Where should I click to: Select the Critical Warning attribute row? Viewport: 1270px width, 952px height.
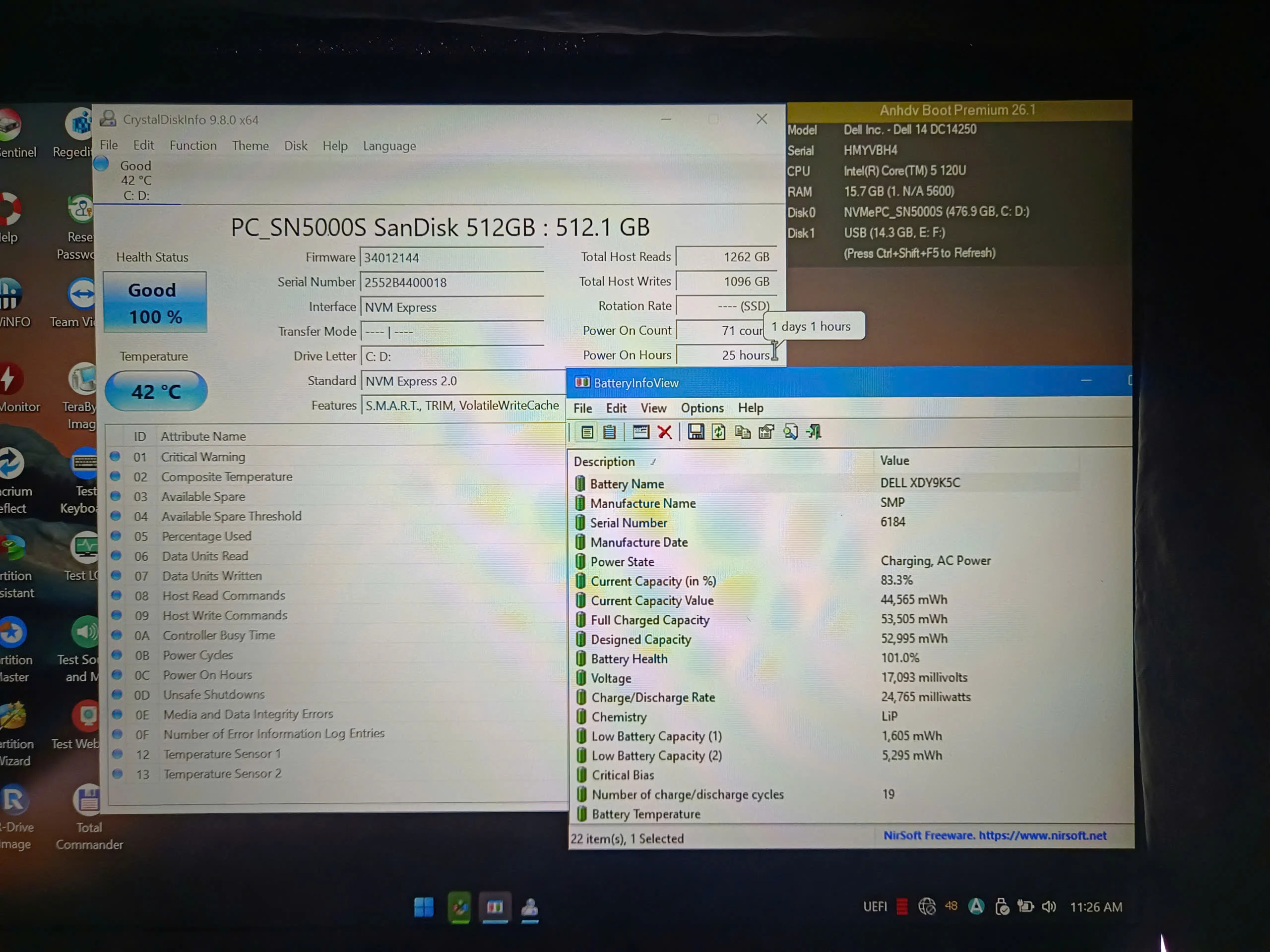(336, 457)
